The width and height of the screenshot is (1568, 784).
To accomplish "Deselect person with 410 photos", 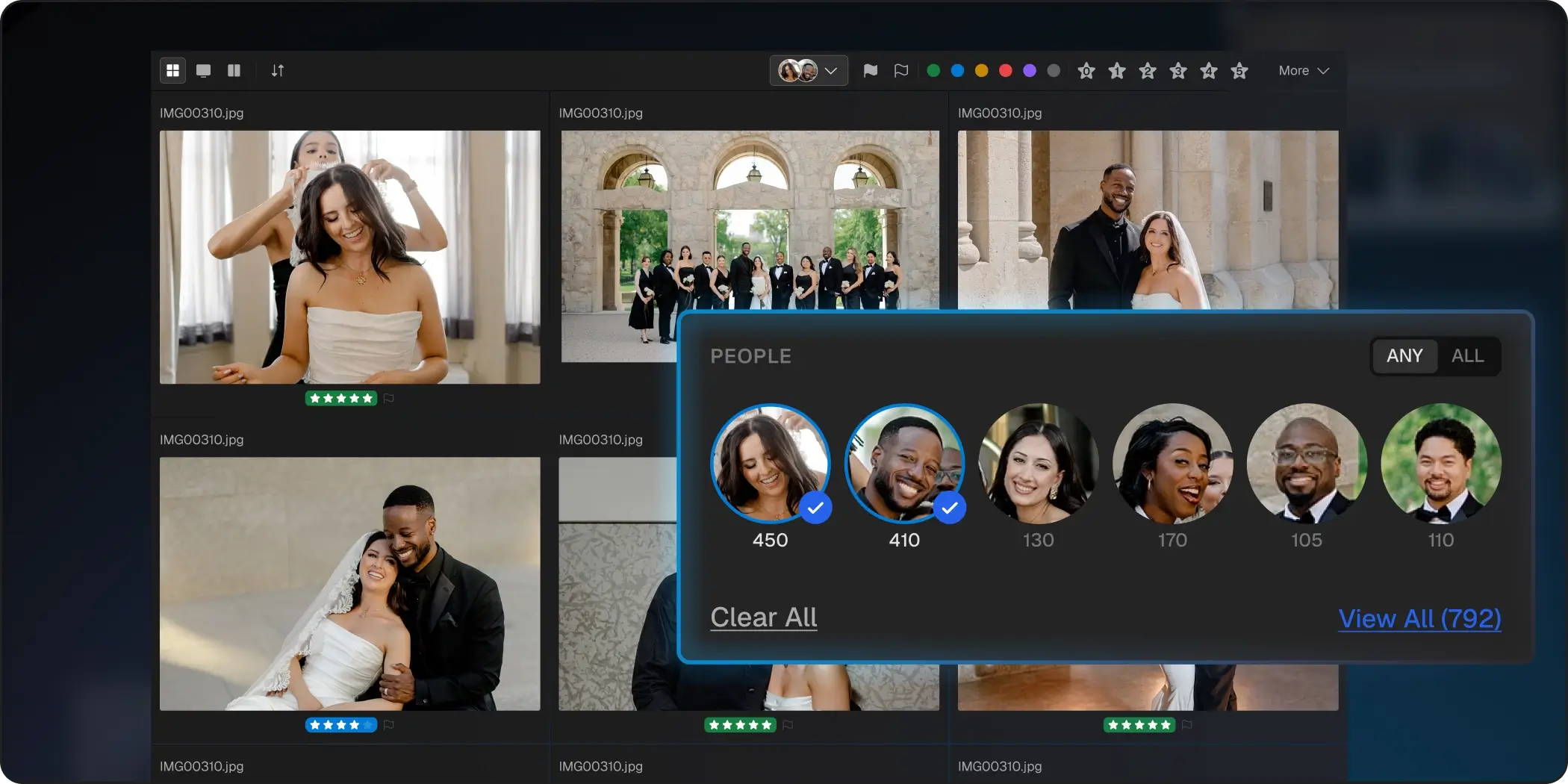I will [x=904, y=463].
